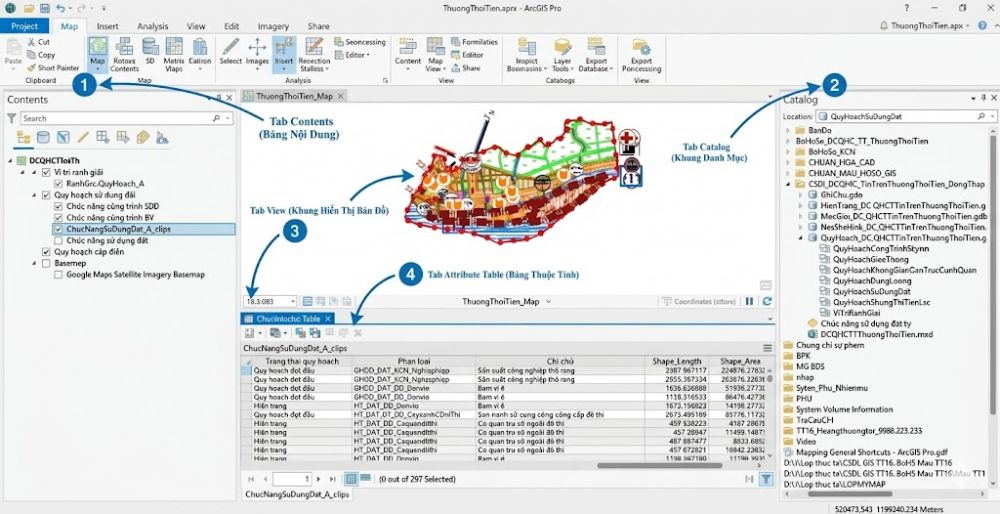
Task: Click List By Data Source cylinder icon
Action: pos(43,137)
